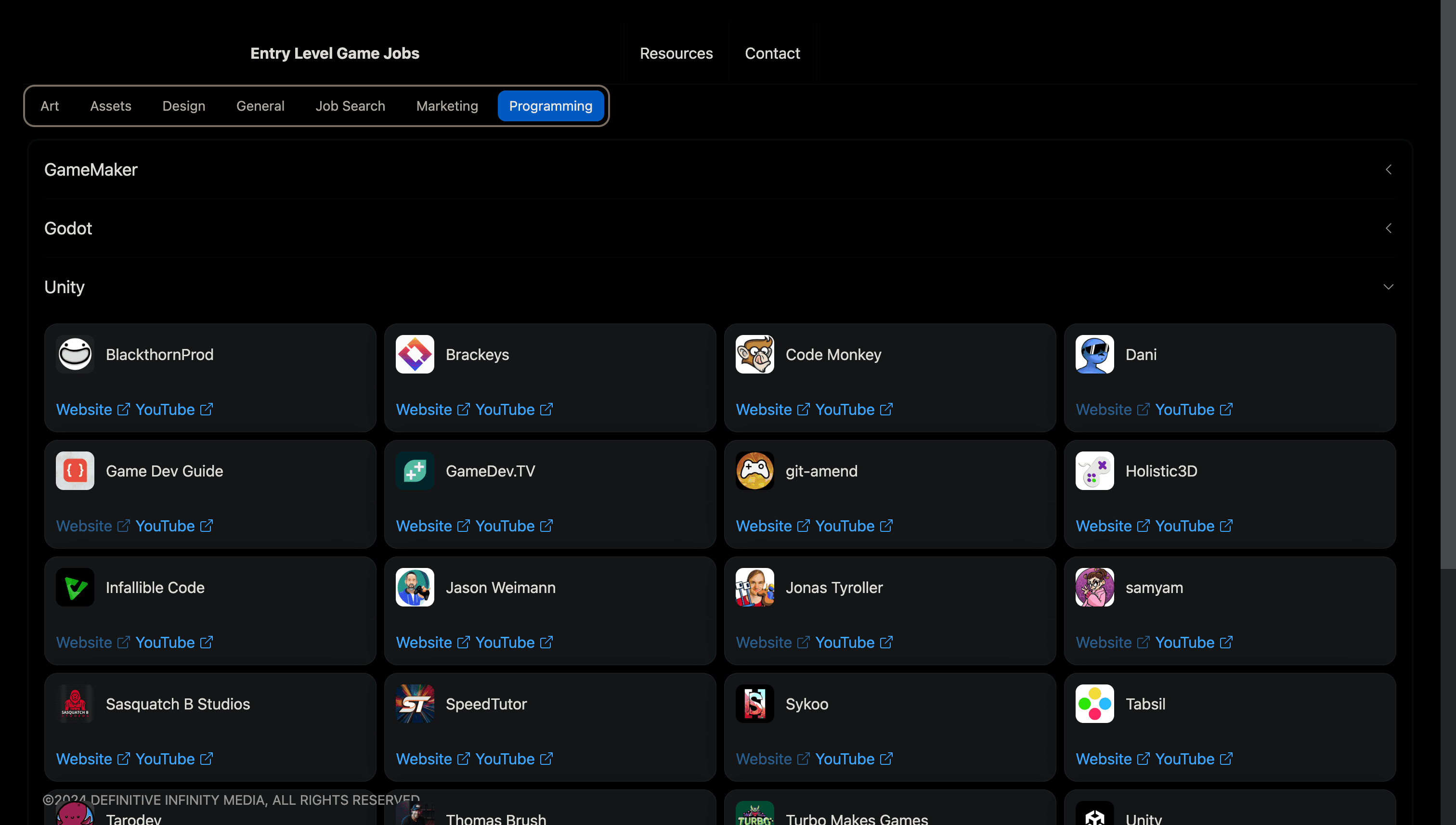1456x825 pixels.
Task: Open the Marketing tab
Action: pyautogui.click(x=447, y=106)
